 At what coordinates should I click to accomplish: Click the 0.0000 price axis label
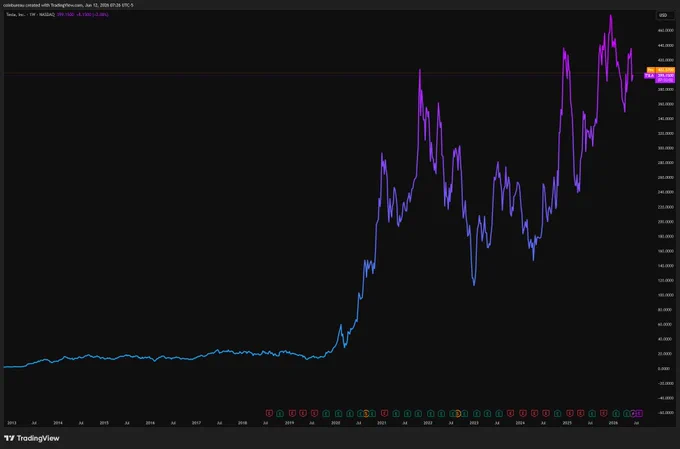tap(666, 369)
